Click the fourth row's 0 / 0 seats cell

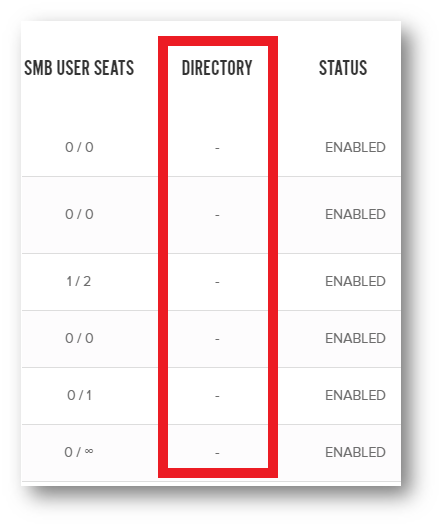[79, 338]
